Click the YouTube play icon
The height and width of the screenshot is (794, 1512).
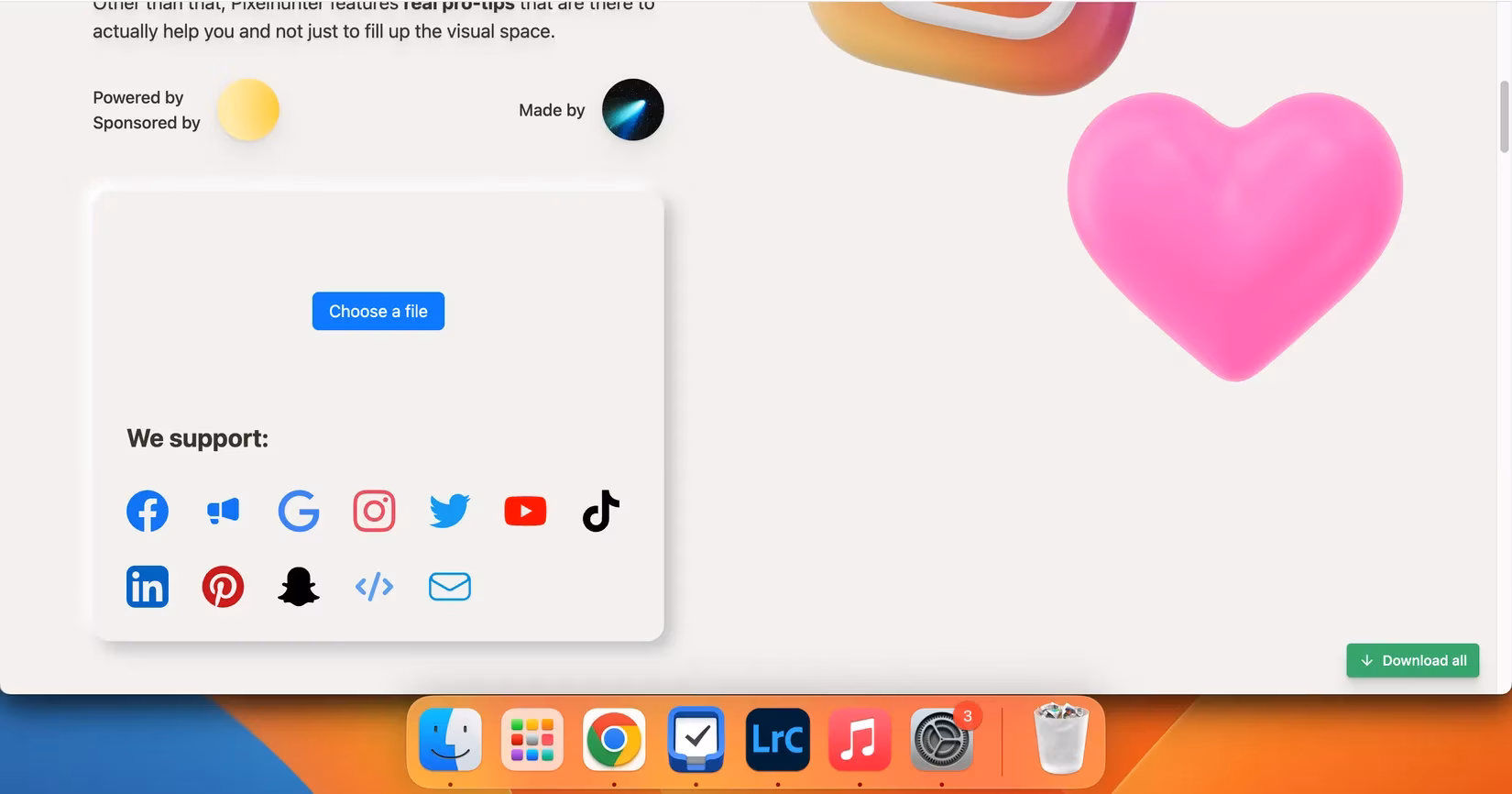click(x=525, y=511)
